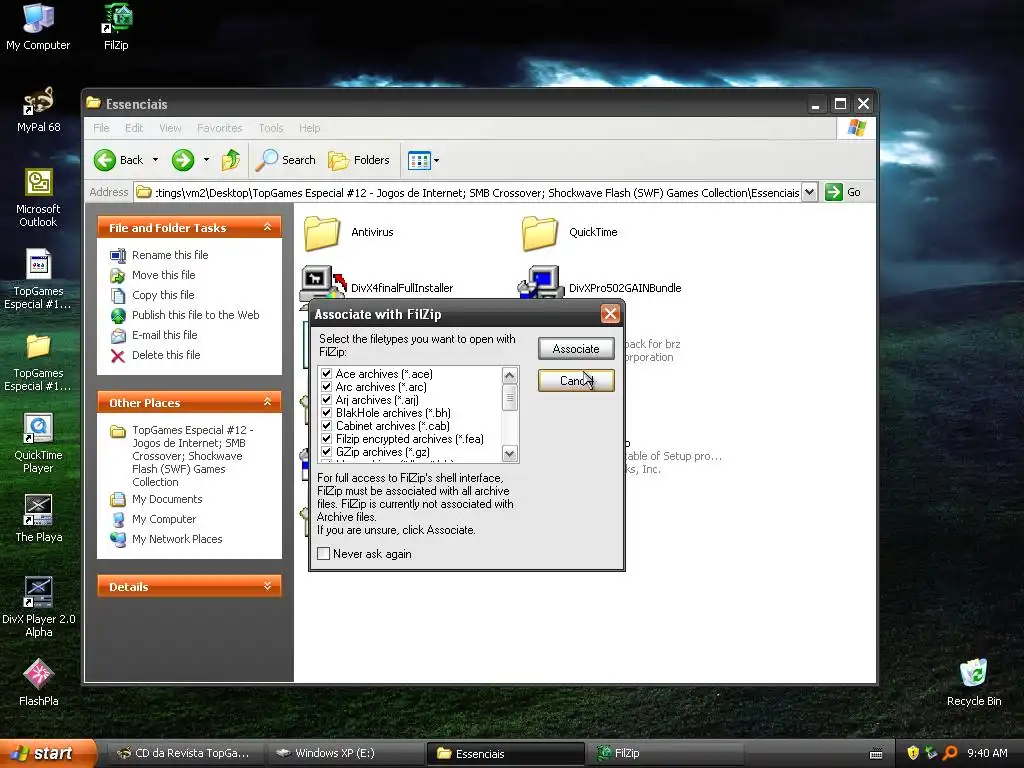Open My Computer desktop icon
The width and height of the screenshot is (1024, 768).
(38, 26)
